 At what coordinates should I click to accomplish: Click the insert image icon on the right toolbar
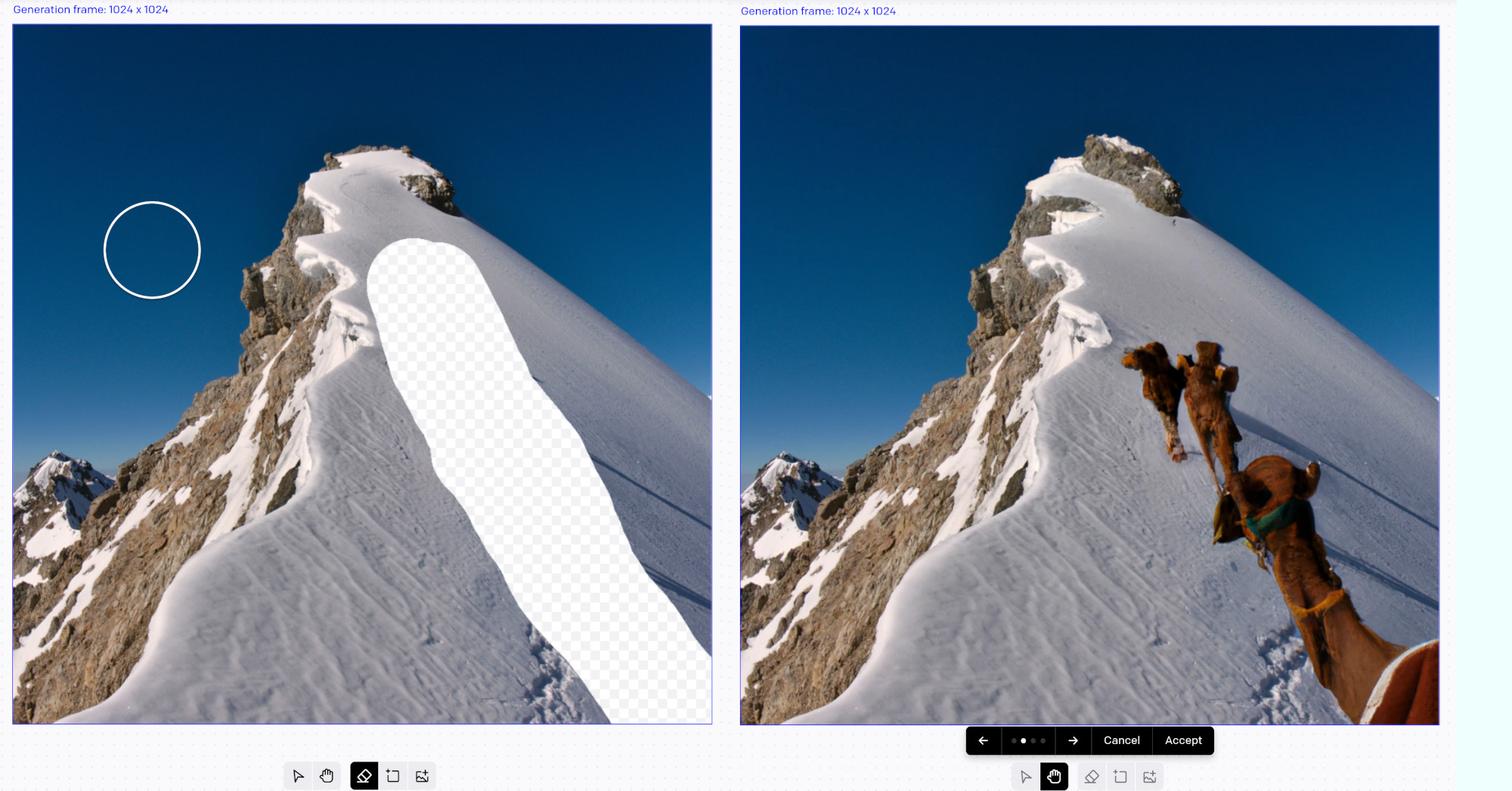[x=1150, y=776]
